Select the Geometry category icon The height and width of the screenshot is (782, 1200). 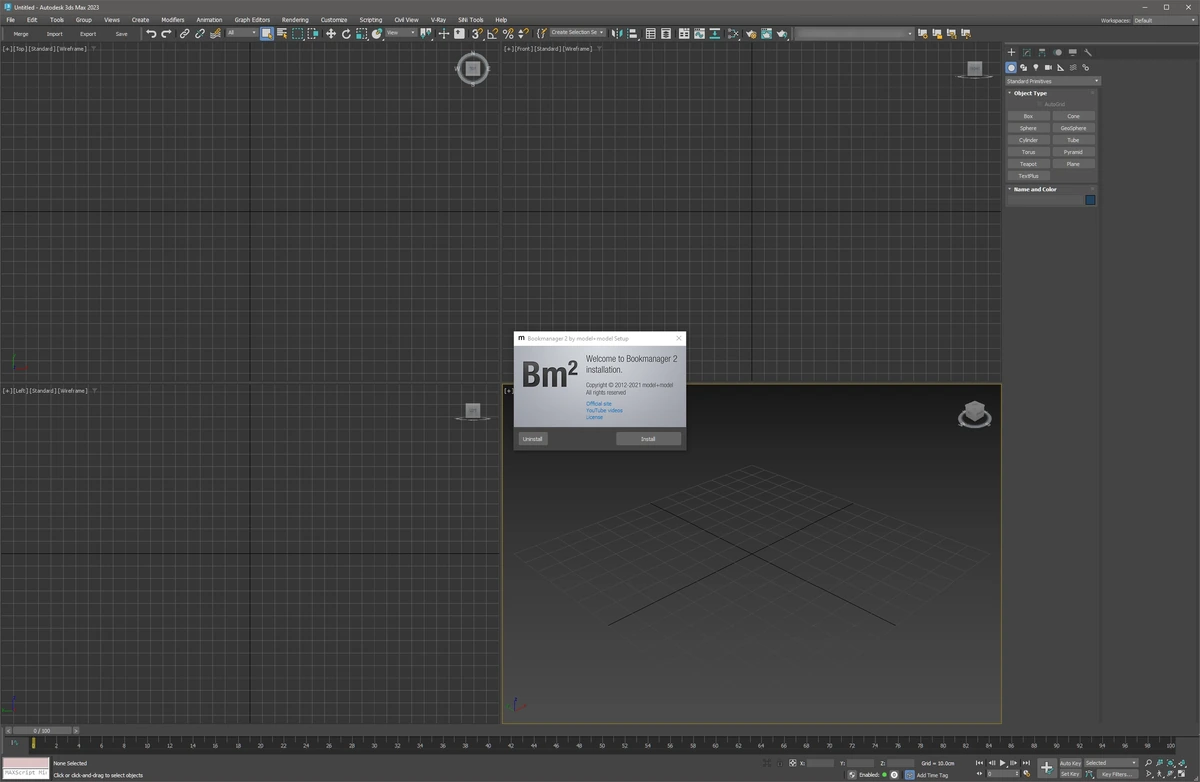pos(1011,68)
